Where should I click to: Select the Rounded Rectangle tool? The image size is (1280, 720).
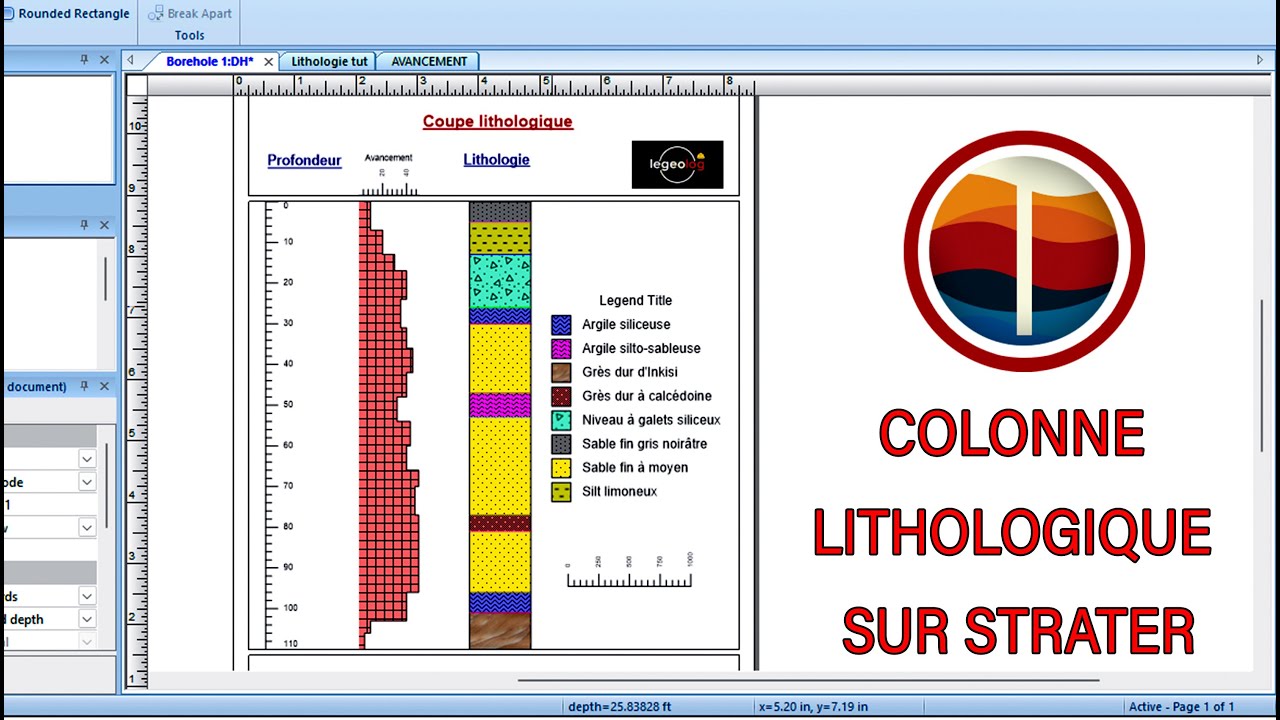pyautogui.click(x=66, y=14)
